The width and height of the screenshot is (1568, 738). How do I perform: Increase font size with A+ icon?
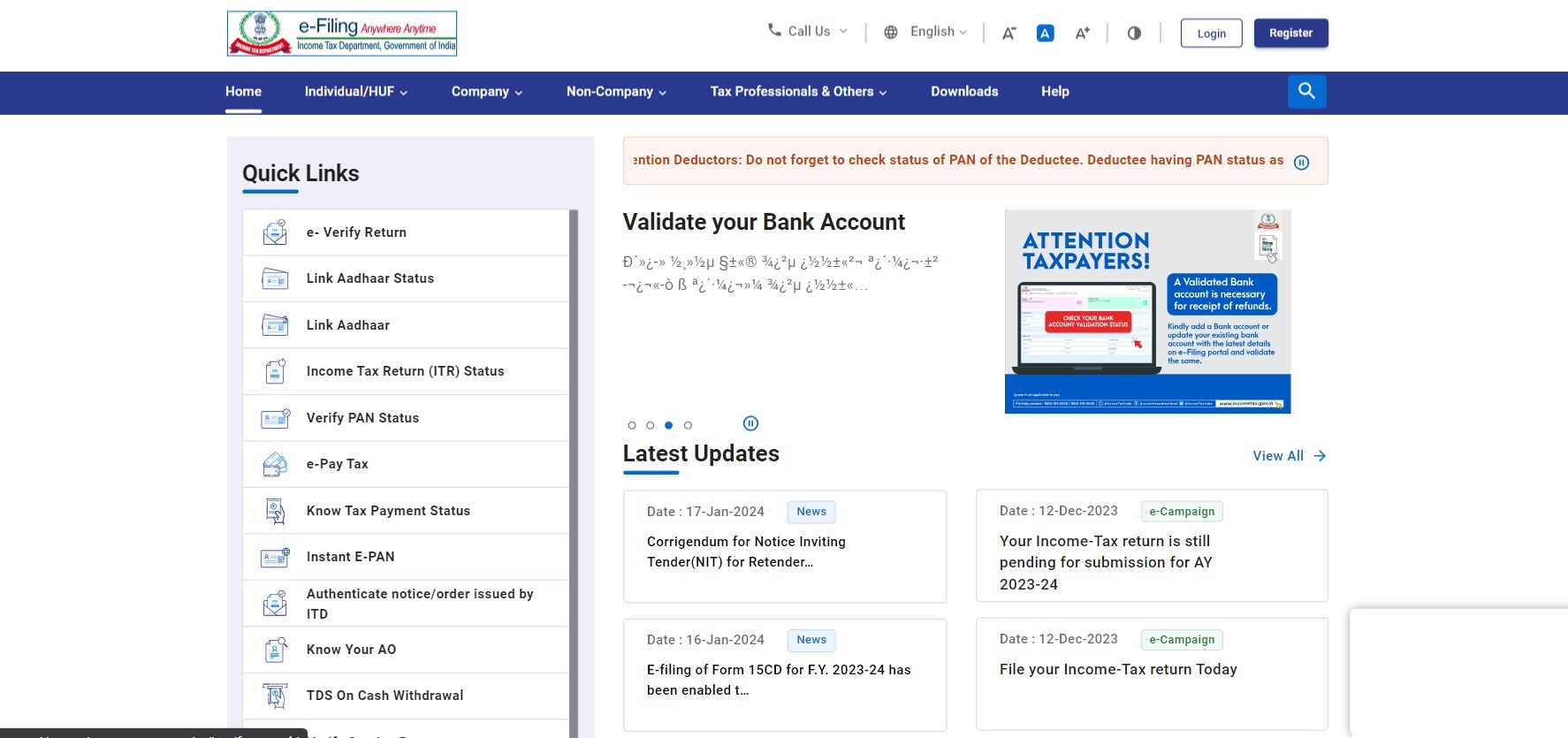coord(1082,34)
